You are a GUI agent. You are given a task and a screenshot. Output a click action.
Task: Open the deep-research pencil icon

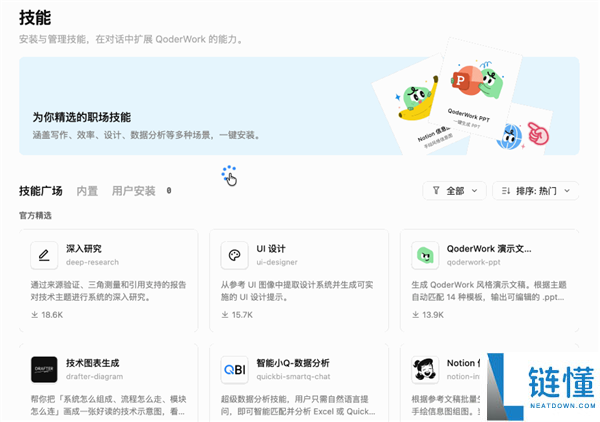tap(44, 255)
